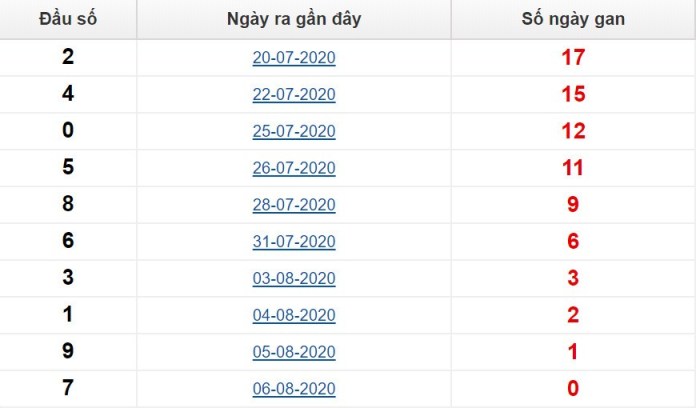Open the 05-08-2020 date link

[294, 352]
